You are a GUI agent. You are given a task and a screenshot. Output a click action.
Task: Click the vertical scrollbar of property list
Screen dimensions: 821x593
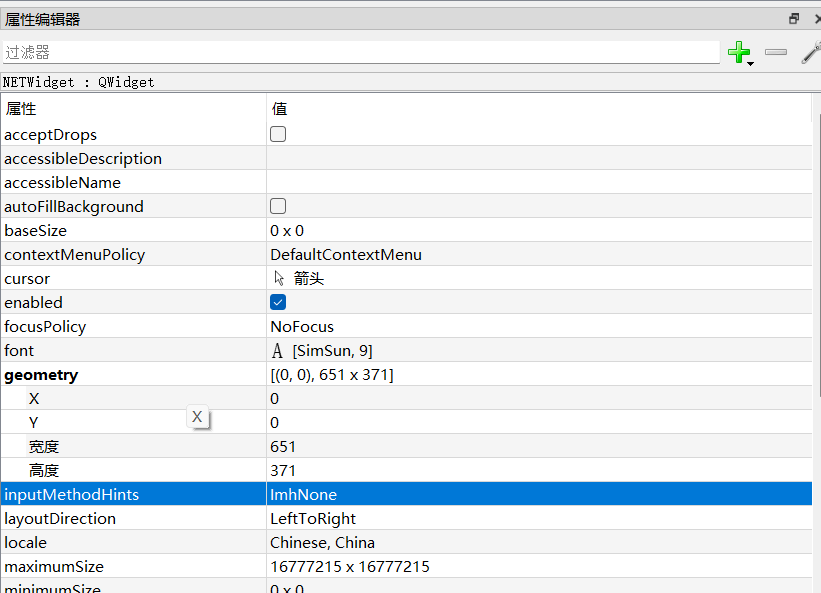pyautogui.click(x=817, y=256)
